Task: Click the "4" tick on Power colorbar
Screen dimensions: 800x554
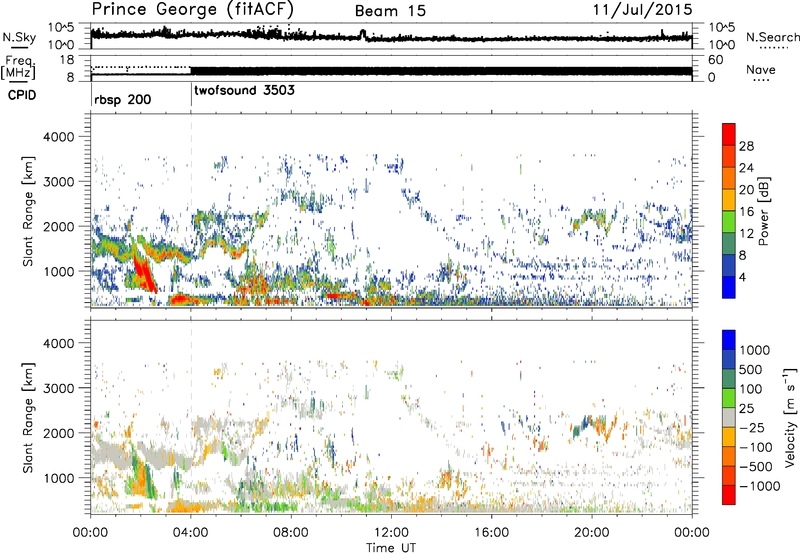Action: click(742, 277)
